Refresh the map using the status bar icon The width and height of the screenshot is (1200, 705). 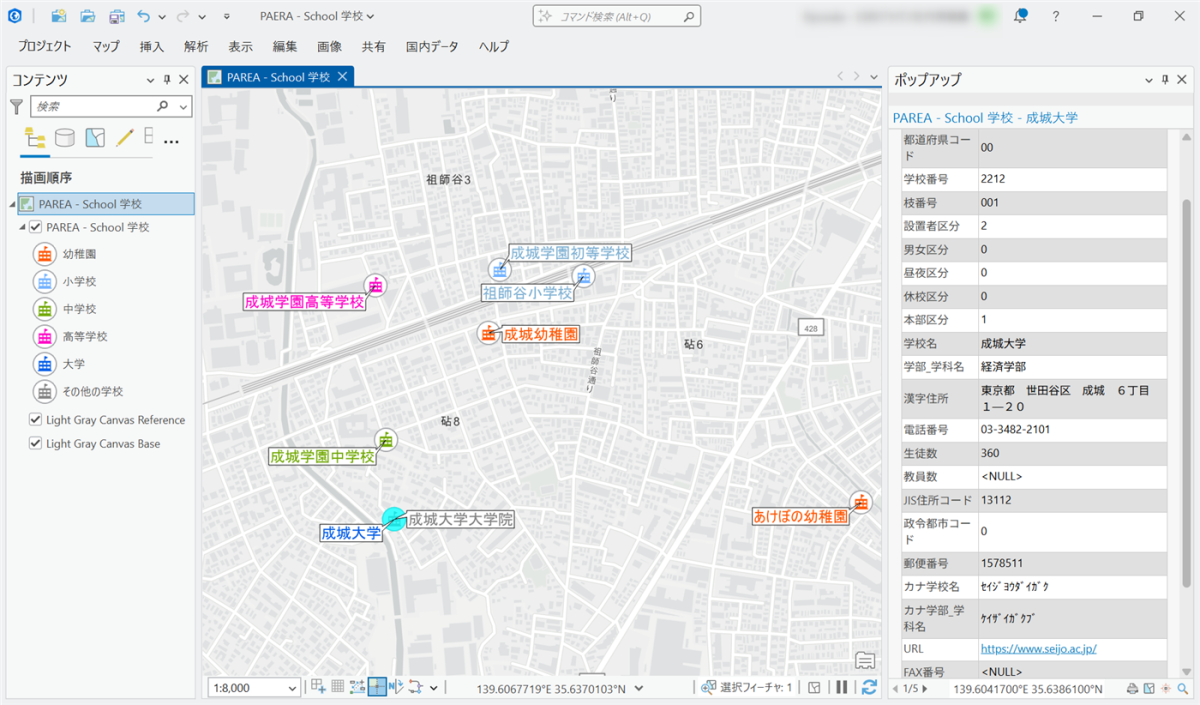tap(869, 687)
